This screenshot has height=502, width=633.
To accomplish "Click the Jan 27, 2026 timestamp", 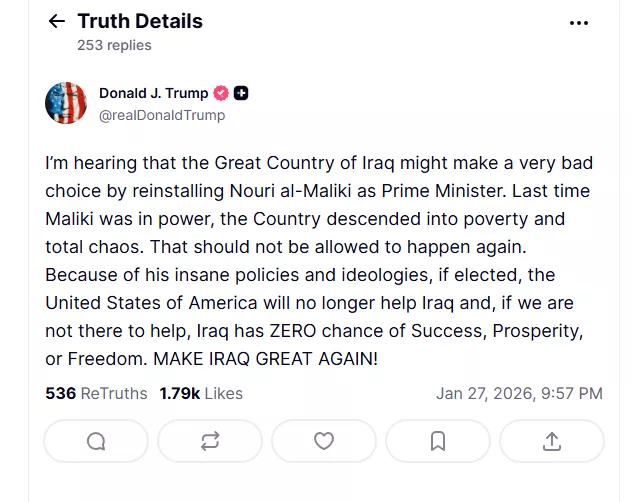I will tap(519, 393).
